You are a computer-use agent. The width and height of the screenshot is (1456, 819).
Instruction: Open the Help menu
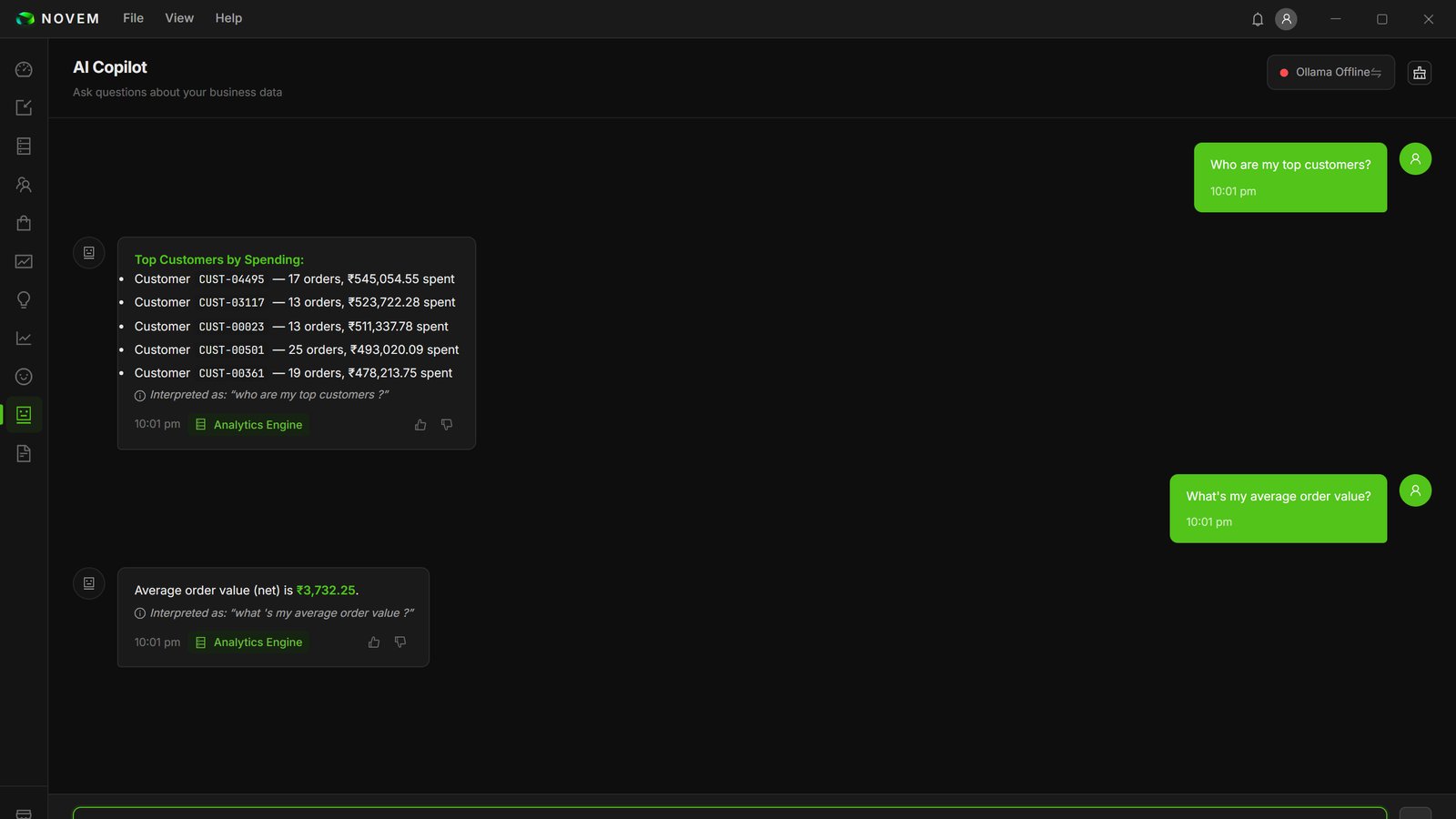(228, 18)
